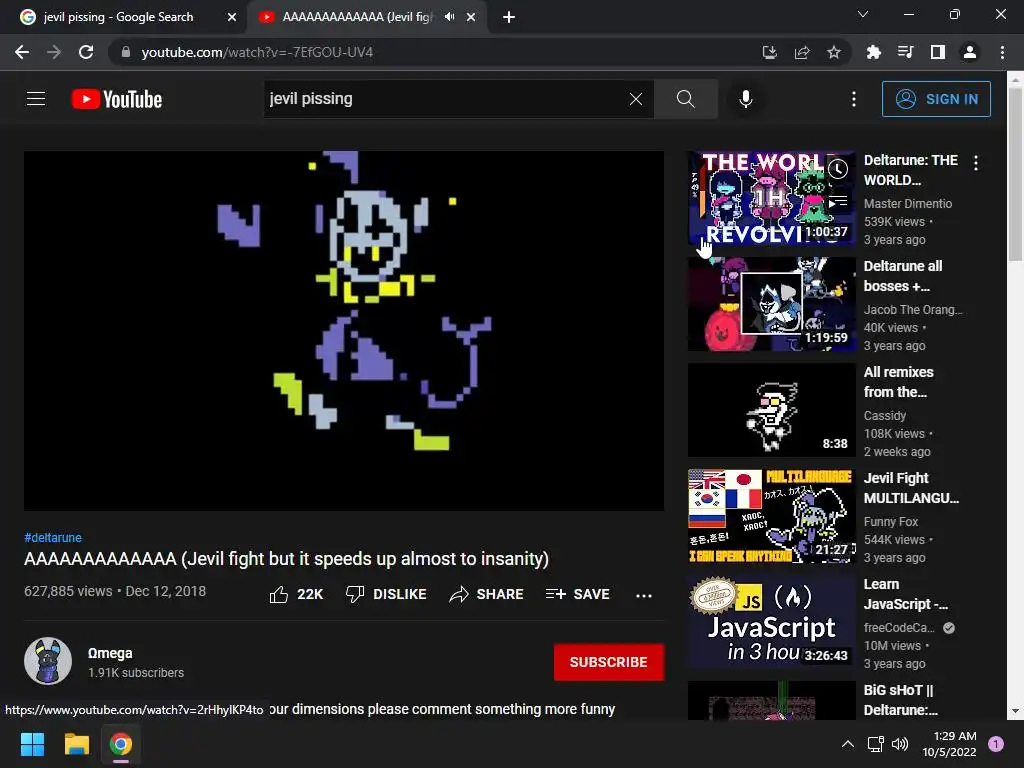View site info via the lock icon
Image resolution: width=1024 pixels, height=768 pixels.
tap(126, 52)
